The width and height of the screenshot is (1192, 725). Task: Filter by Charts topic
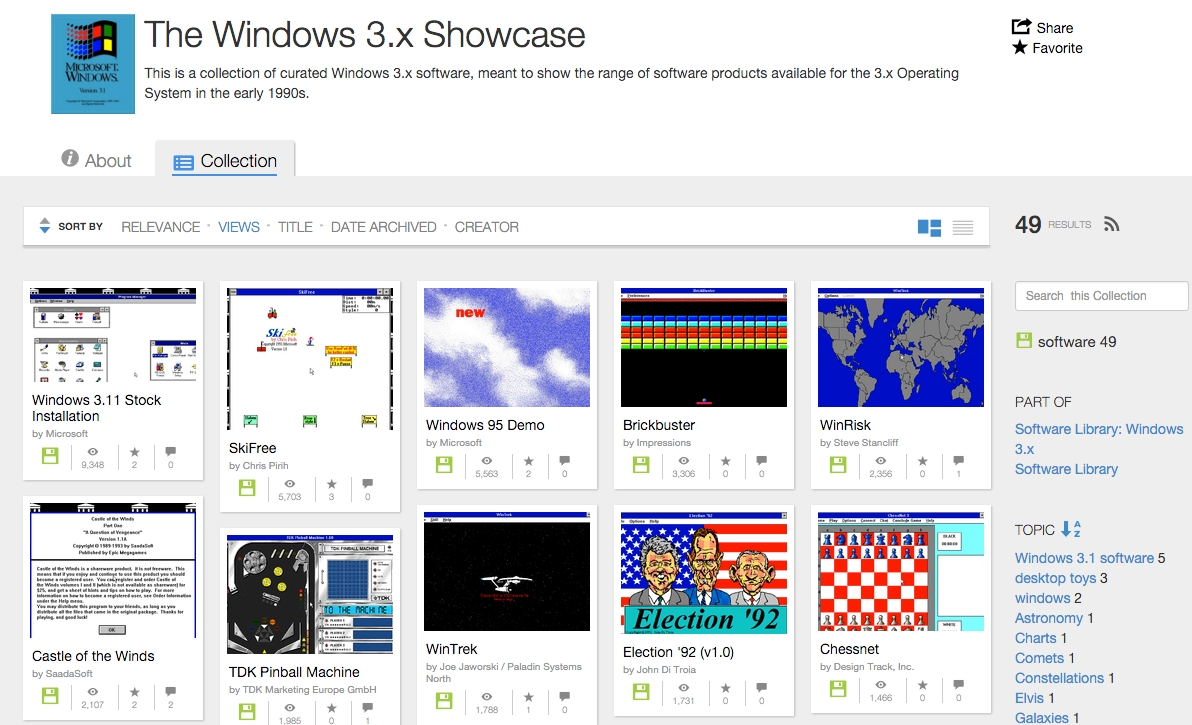coord(1035,638)
